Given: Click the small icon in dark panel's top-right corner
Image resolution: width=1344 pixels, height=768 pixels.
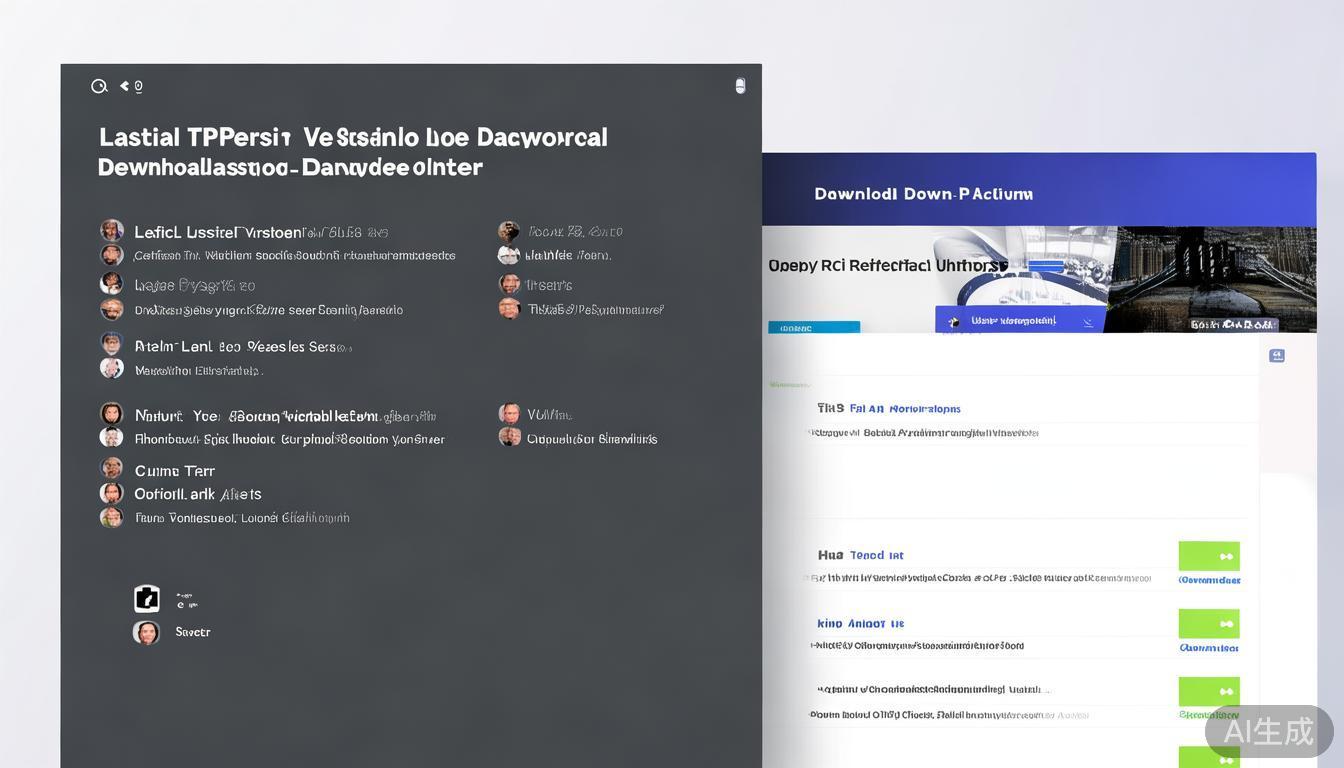Looking at the screenshot, I should pos(740,86).
